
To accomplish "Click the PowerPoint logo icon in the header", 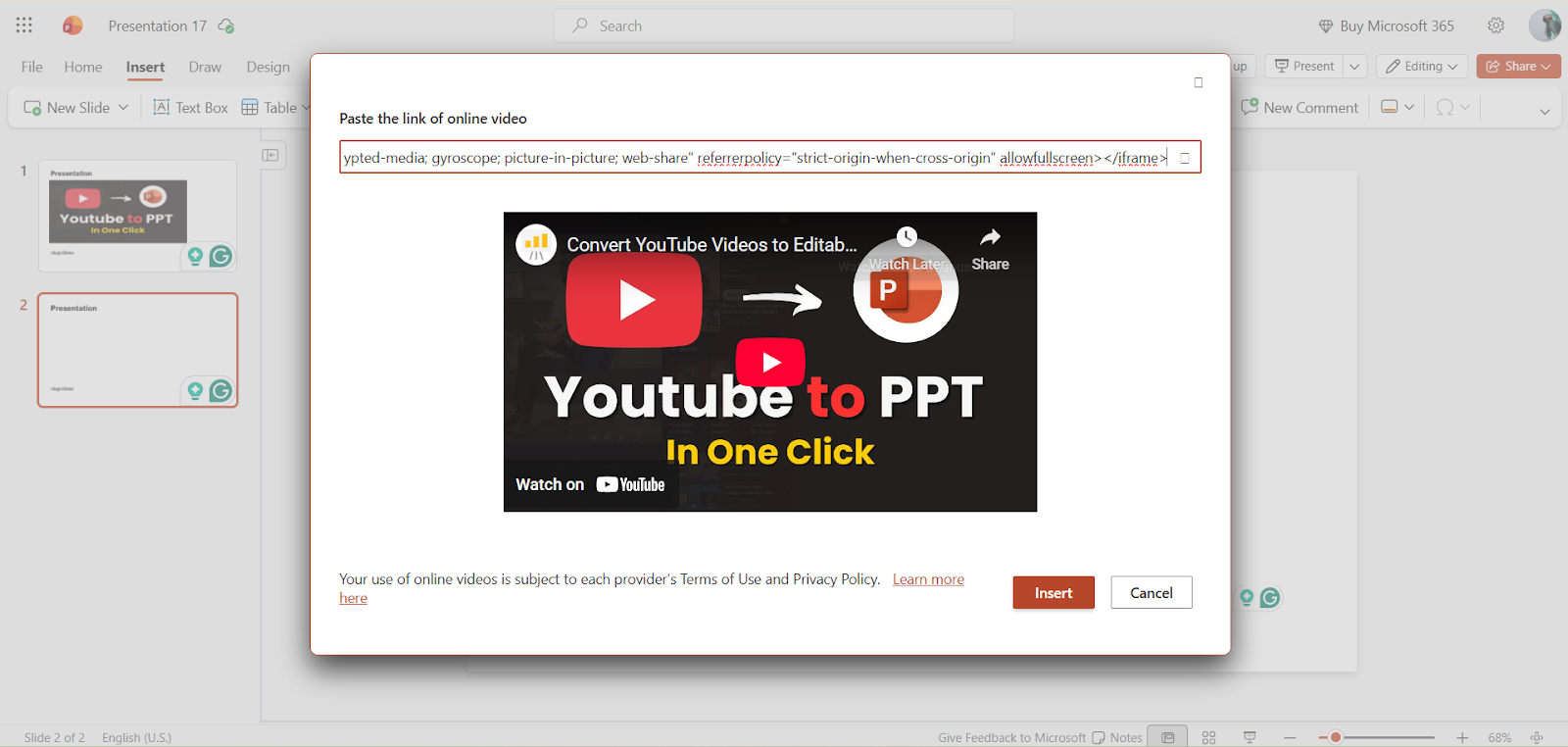I will pyautogui.click(x=72, y=25).
